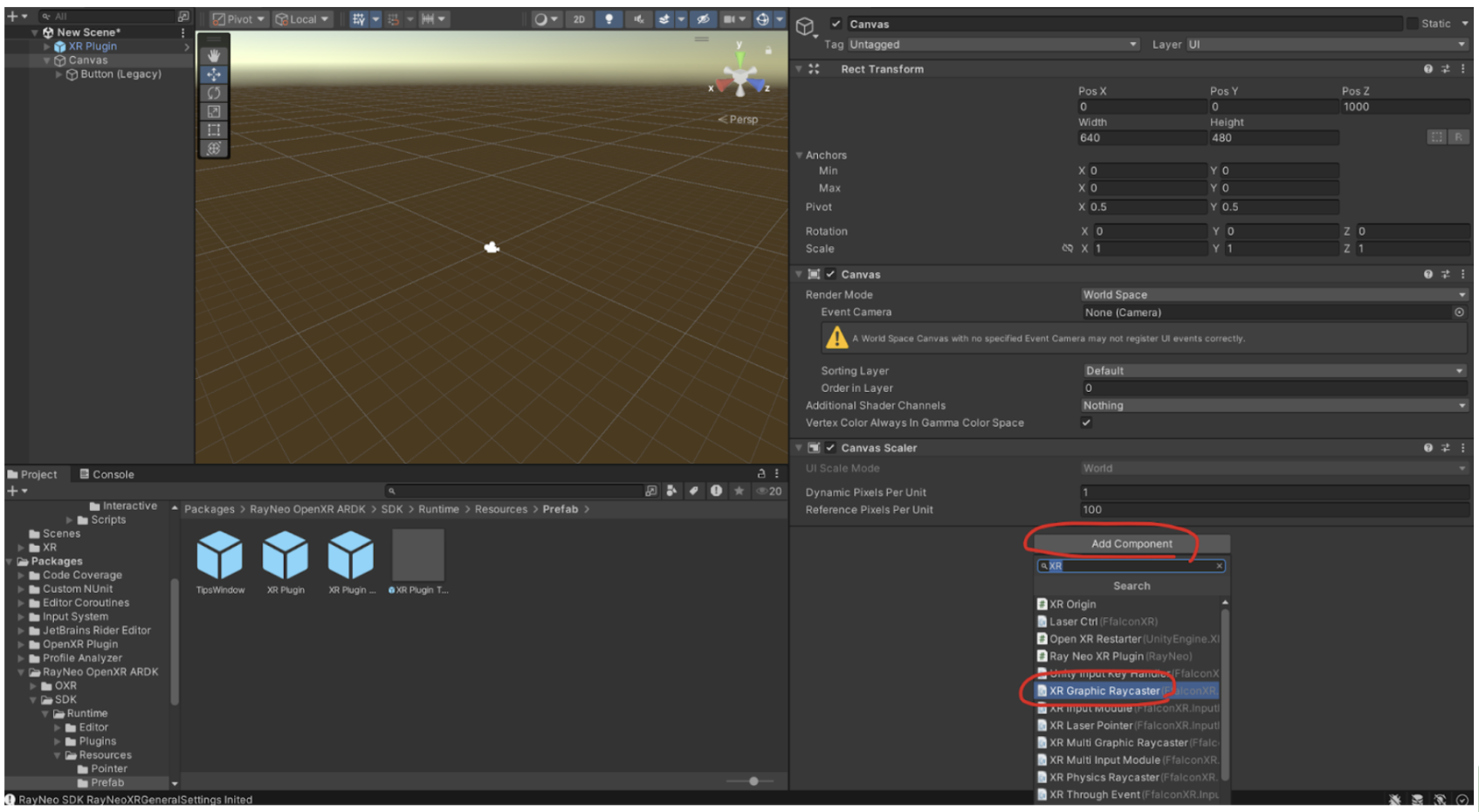This screenshot has width=1479, height=812.
Task: Toggle the scene gizmo lock icon
Action: pos(768,51)
